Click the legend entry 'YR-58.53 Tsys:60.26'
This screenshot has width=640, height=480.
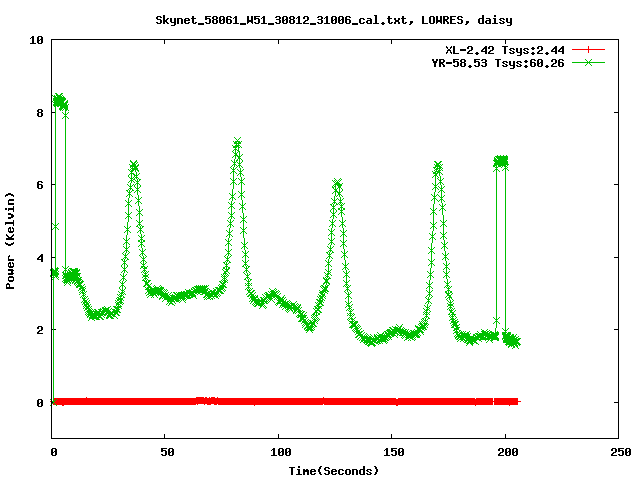(498, 63)
